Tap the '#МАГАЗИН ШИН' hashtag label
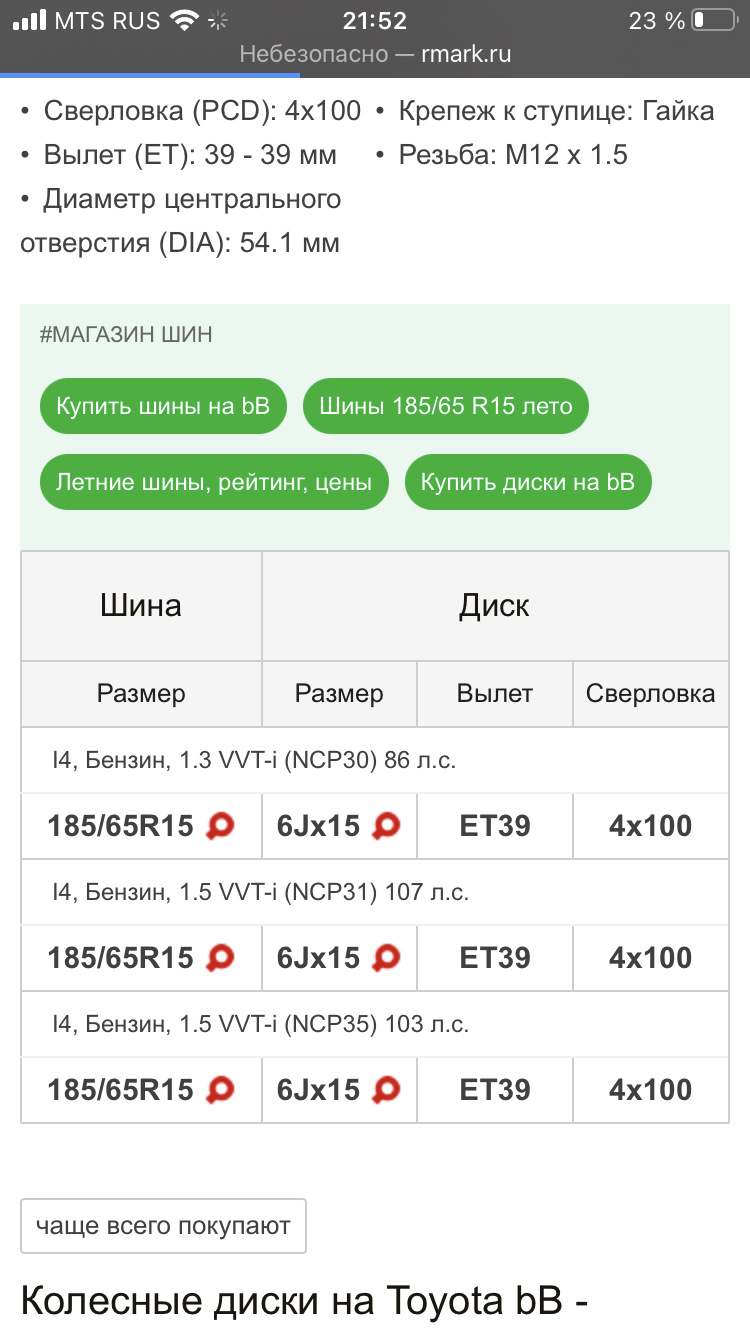750x1334 pixels. coord(126,335)
